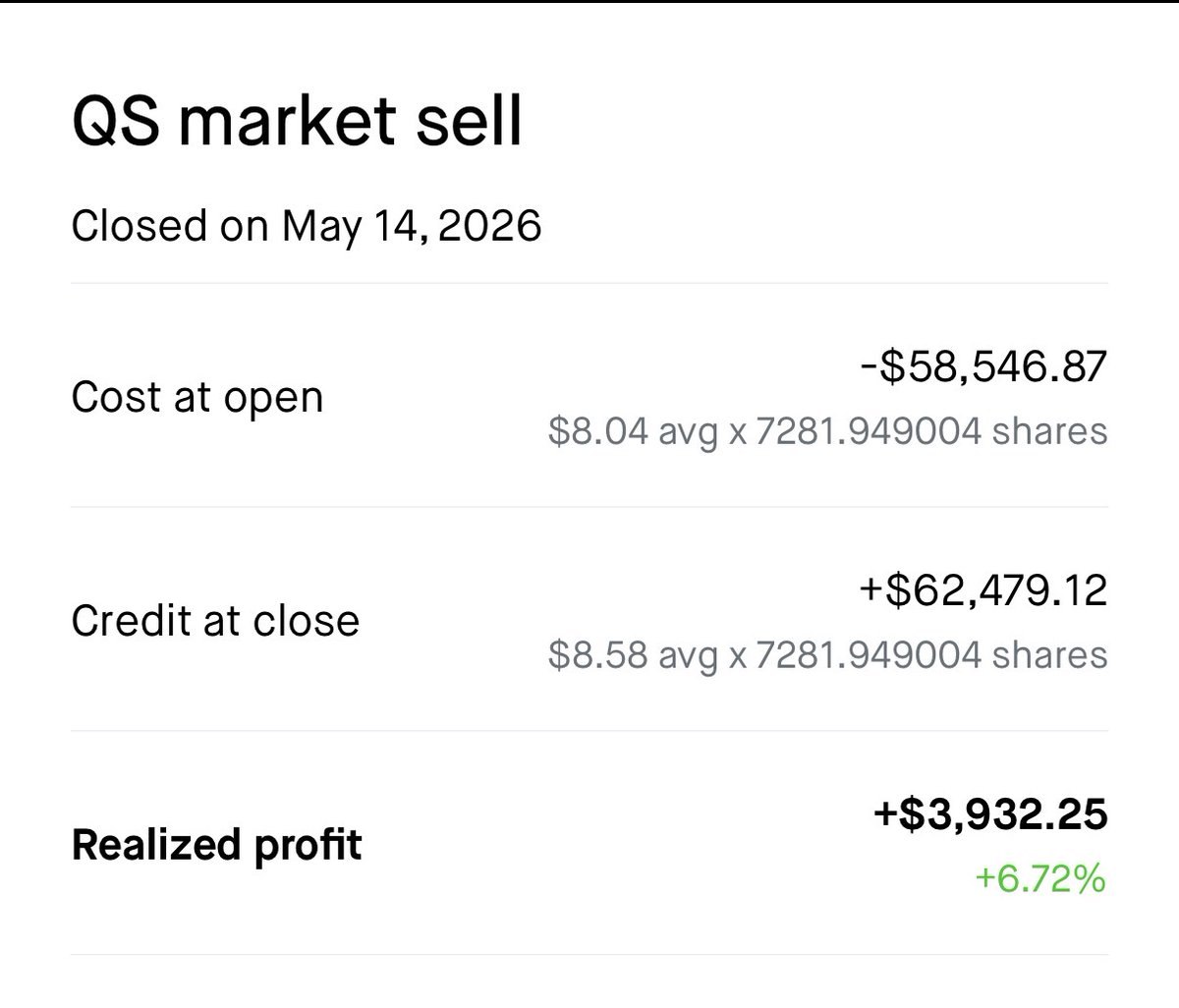Click the Closed on May 14, 2026 text
This screenshot has width=1179, height=1008.
pyautogui.click(x=307, y=226)
